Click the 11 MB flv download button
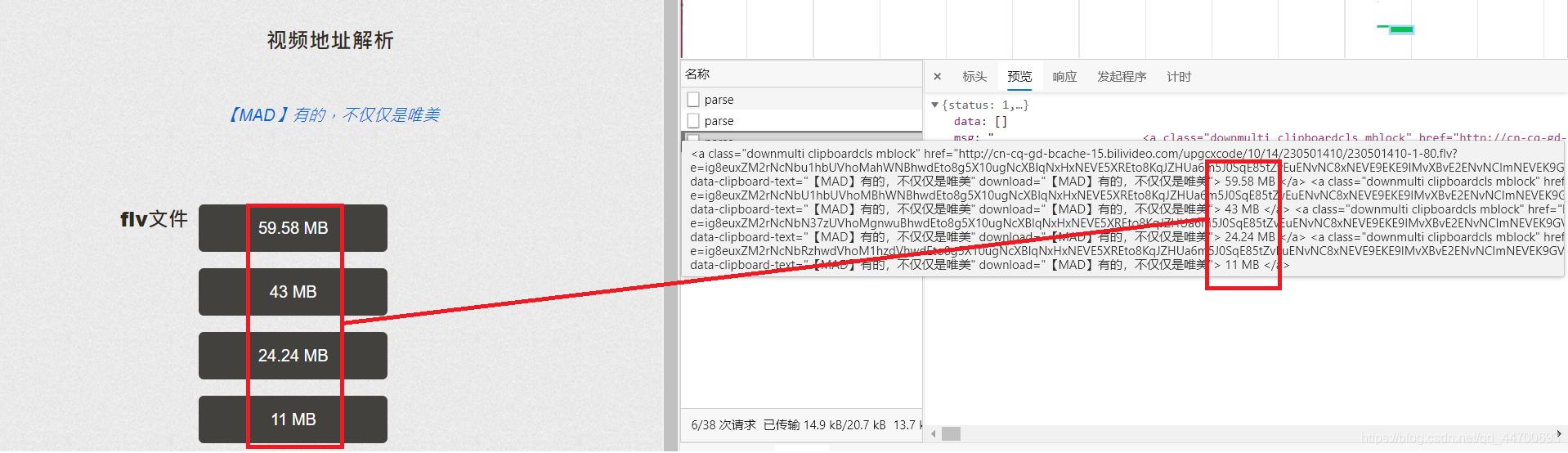Image resolution: width=1568 pixels, height=453 pixels. pos(293,419)
